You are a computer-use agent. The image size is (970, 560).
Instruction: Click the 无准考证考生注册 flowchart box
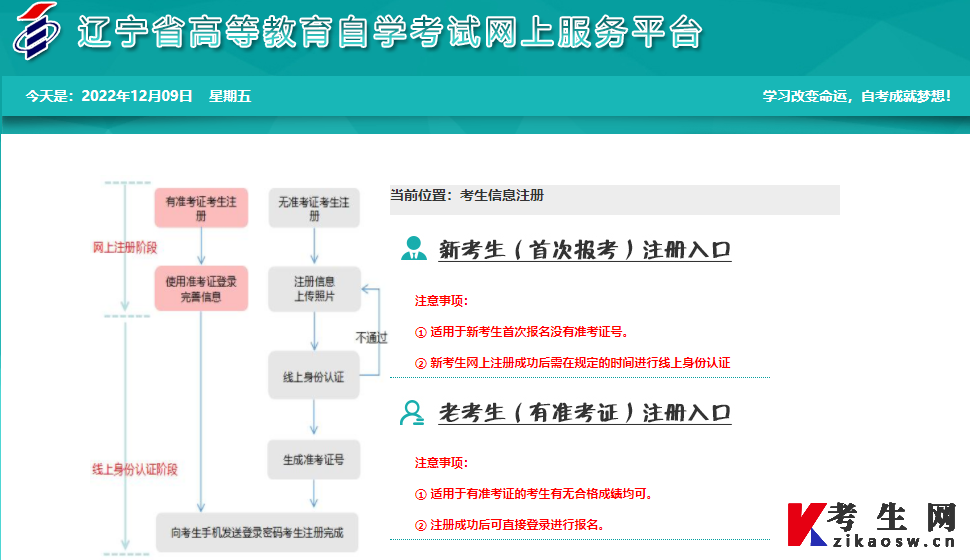click(x=314, y=208)
